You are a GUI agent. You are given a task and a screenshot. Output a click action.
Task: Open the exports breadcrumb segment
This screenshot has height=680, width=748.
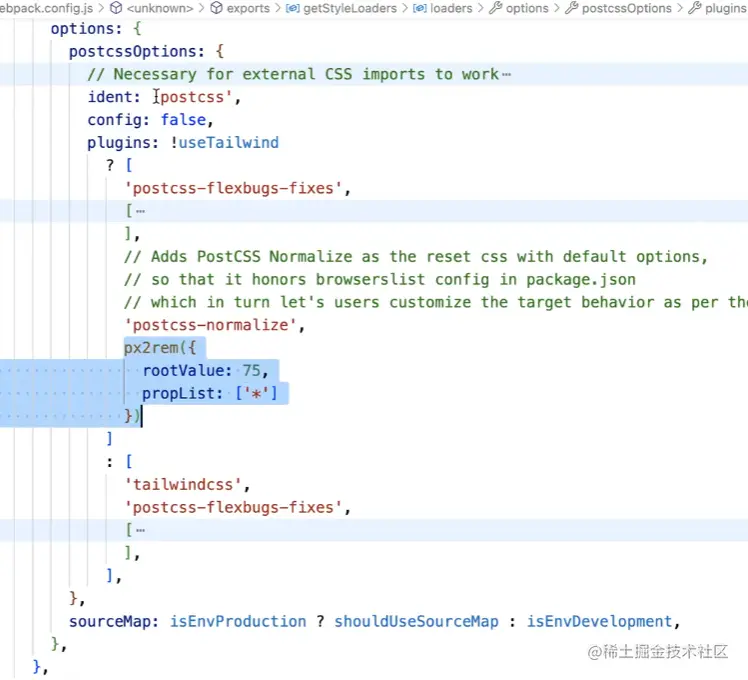[248, 8]
